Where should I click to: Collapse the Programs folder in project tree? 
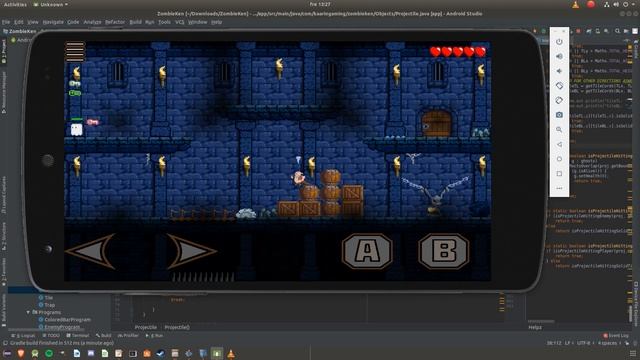click(x=29, y=312)
